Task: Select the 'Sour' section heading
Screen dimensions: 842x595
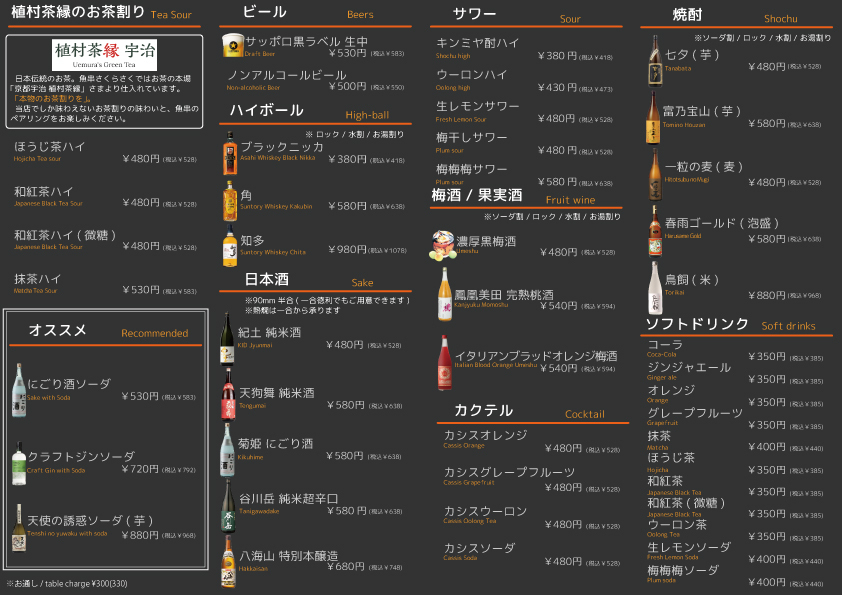Action: [x=570, y=19]
